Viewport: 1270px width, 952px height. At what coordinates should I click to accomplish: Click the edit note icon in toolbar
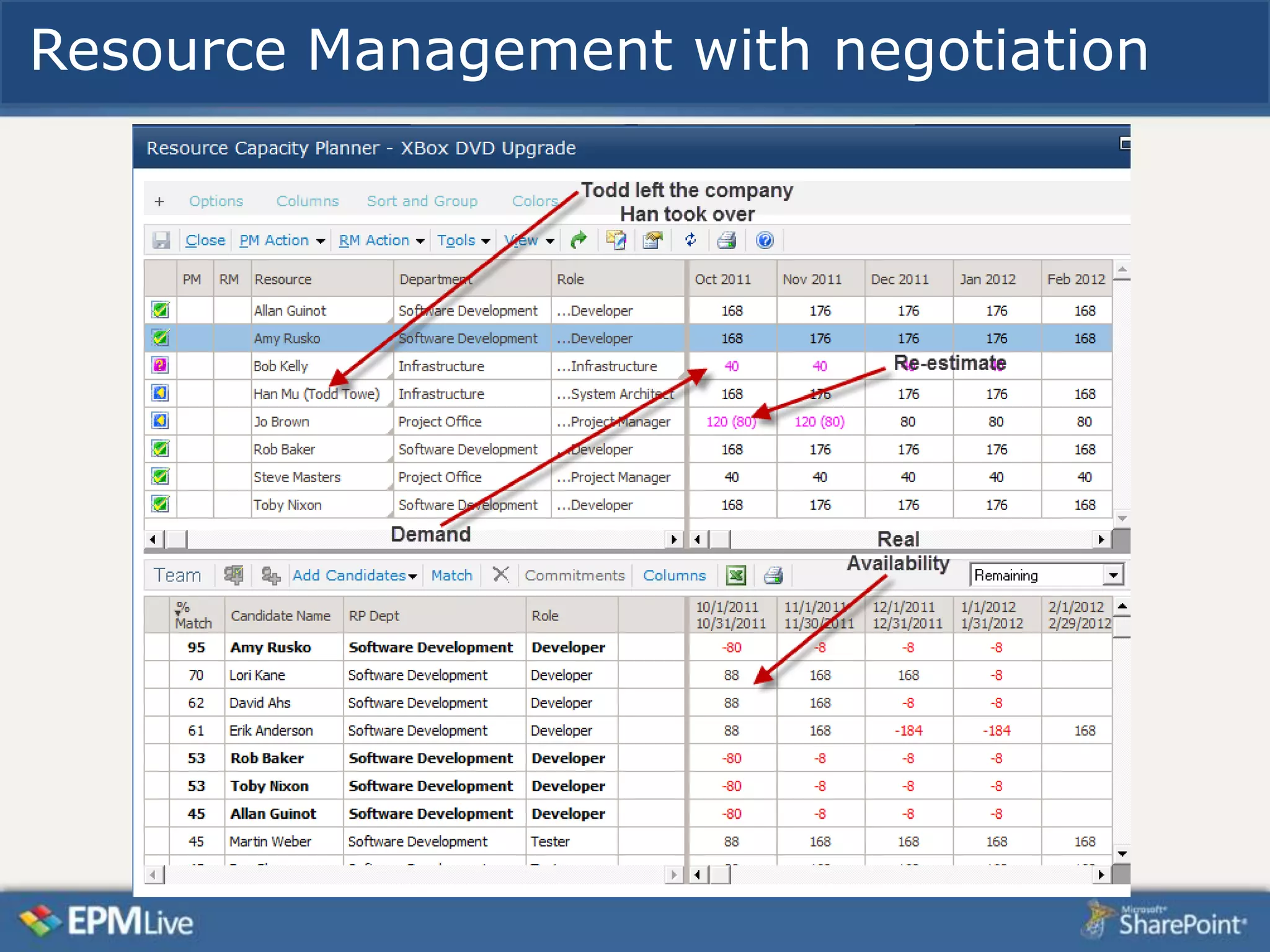click(616, 240)
